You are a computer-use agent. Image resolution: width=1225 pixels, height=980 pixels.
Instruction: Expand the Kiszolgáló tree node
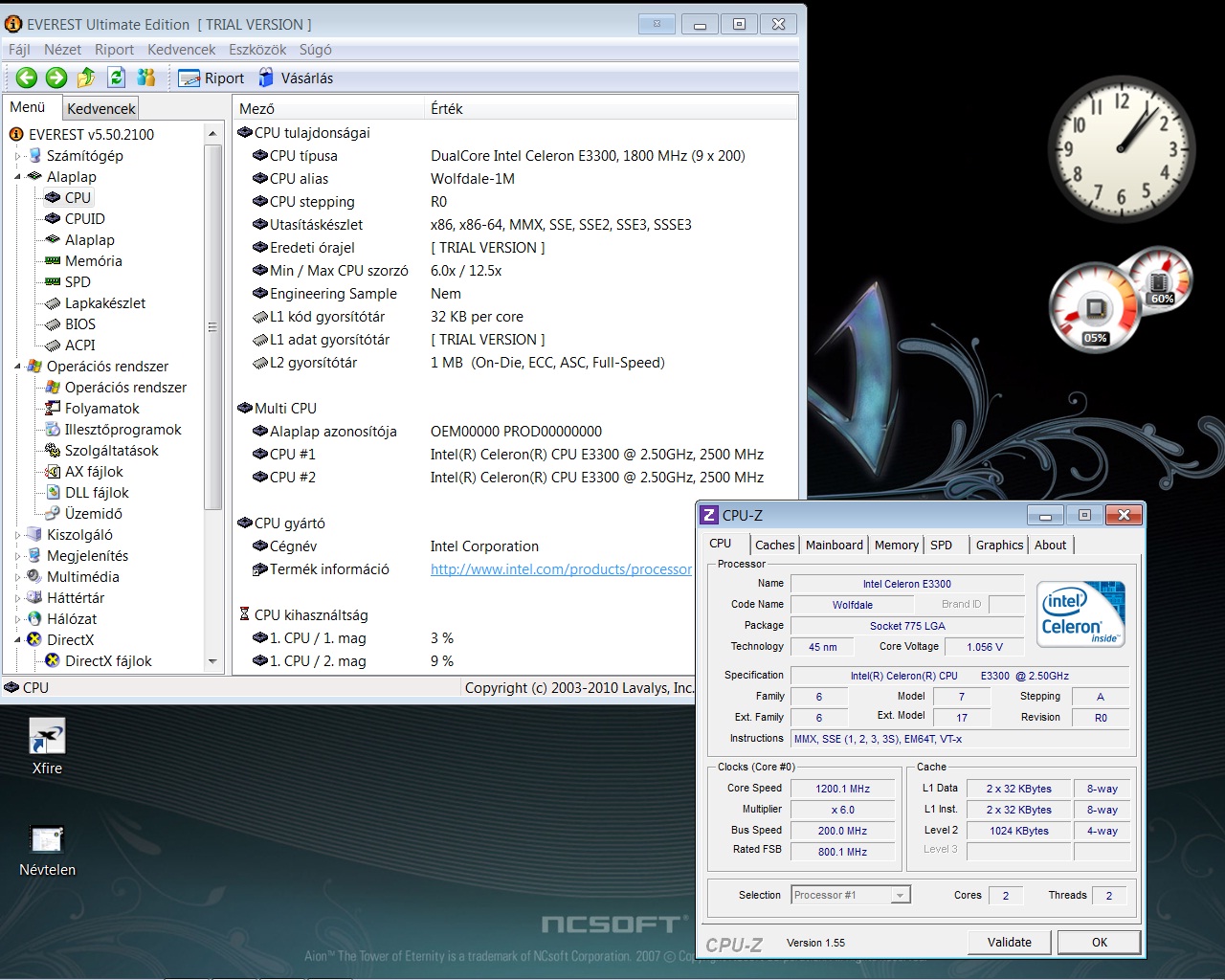pyautogui.click(x=17, y=535)
